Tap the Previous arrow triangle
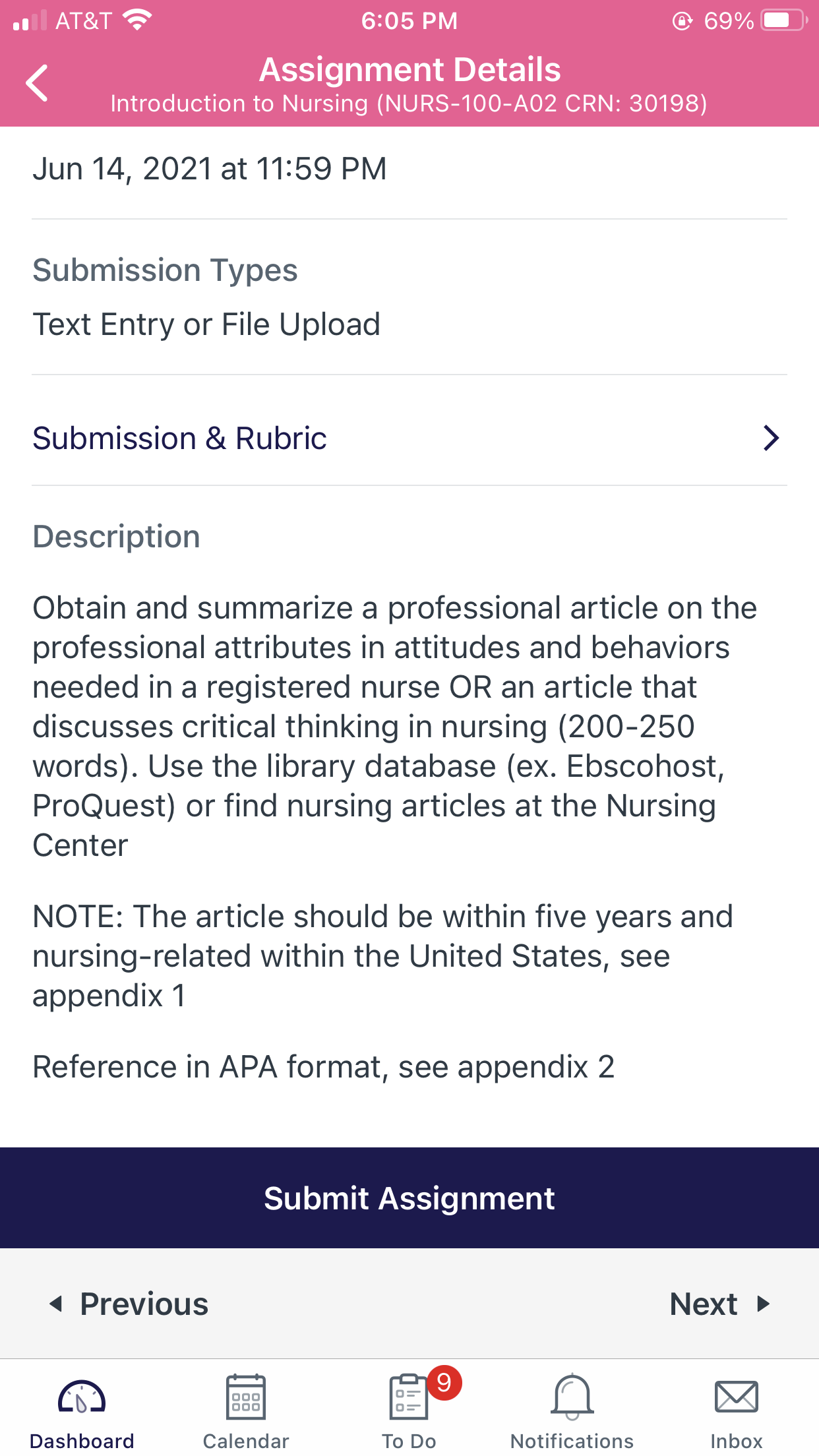This screenshot has height=1456, width=819. click(x=56, y=1304)
